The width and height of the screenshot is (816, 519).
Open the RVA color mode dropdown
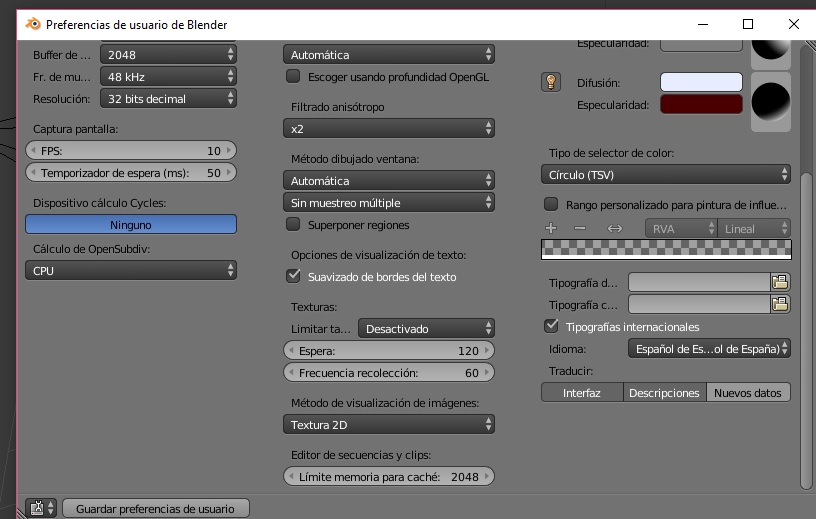tap(681, 228)
